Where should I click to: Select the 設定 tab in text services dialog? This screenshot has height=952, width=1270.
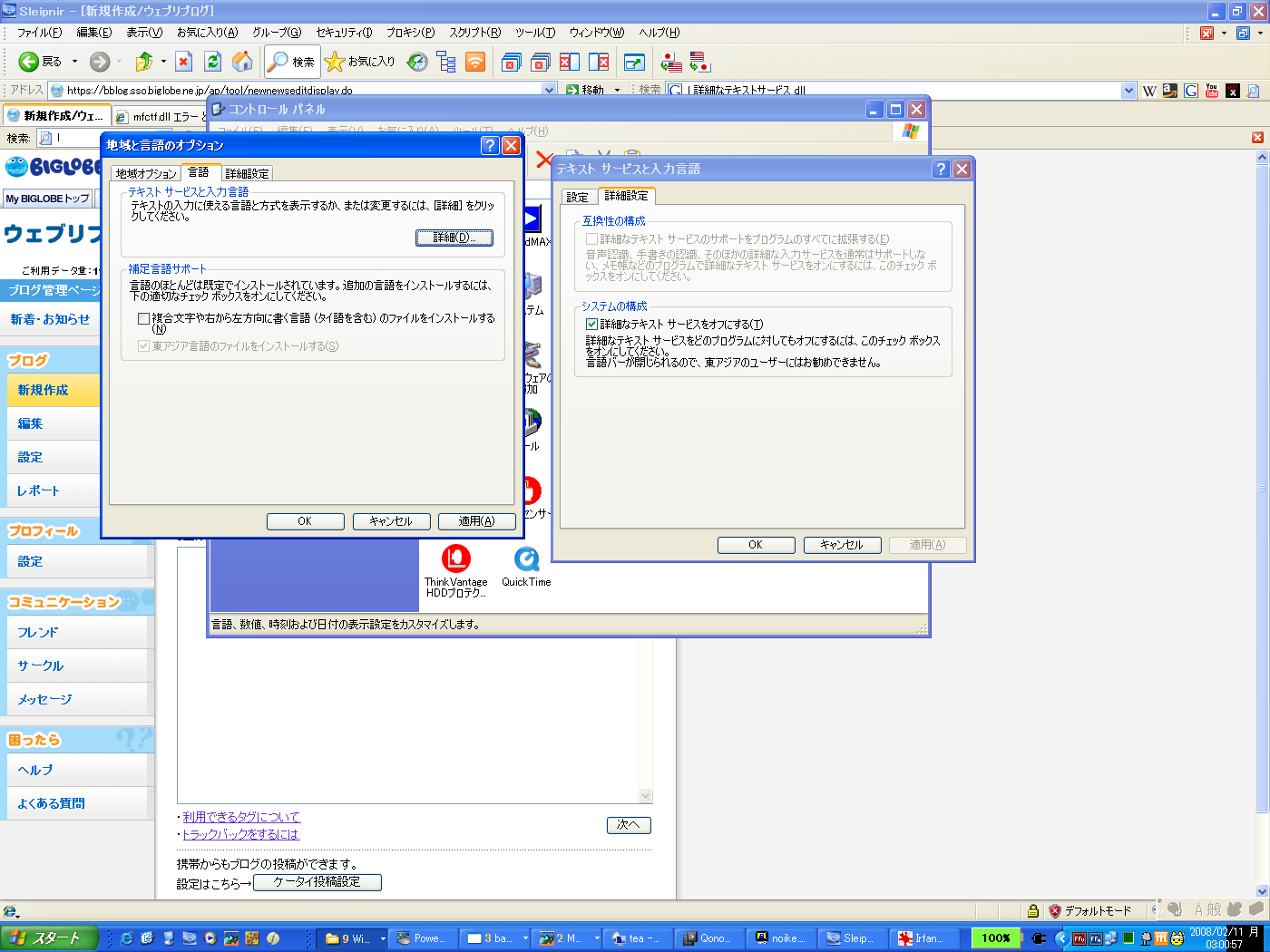tap(577, 197)
